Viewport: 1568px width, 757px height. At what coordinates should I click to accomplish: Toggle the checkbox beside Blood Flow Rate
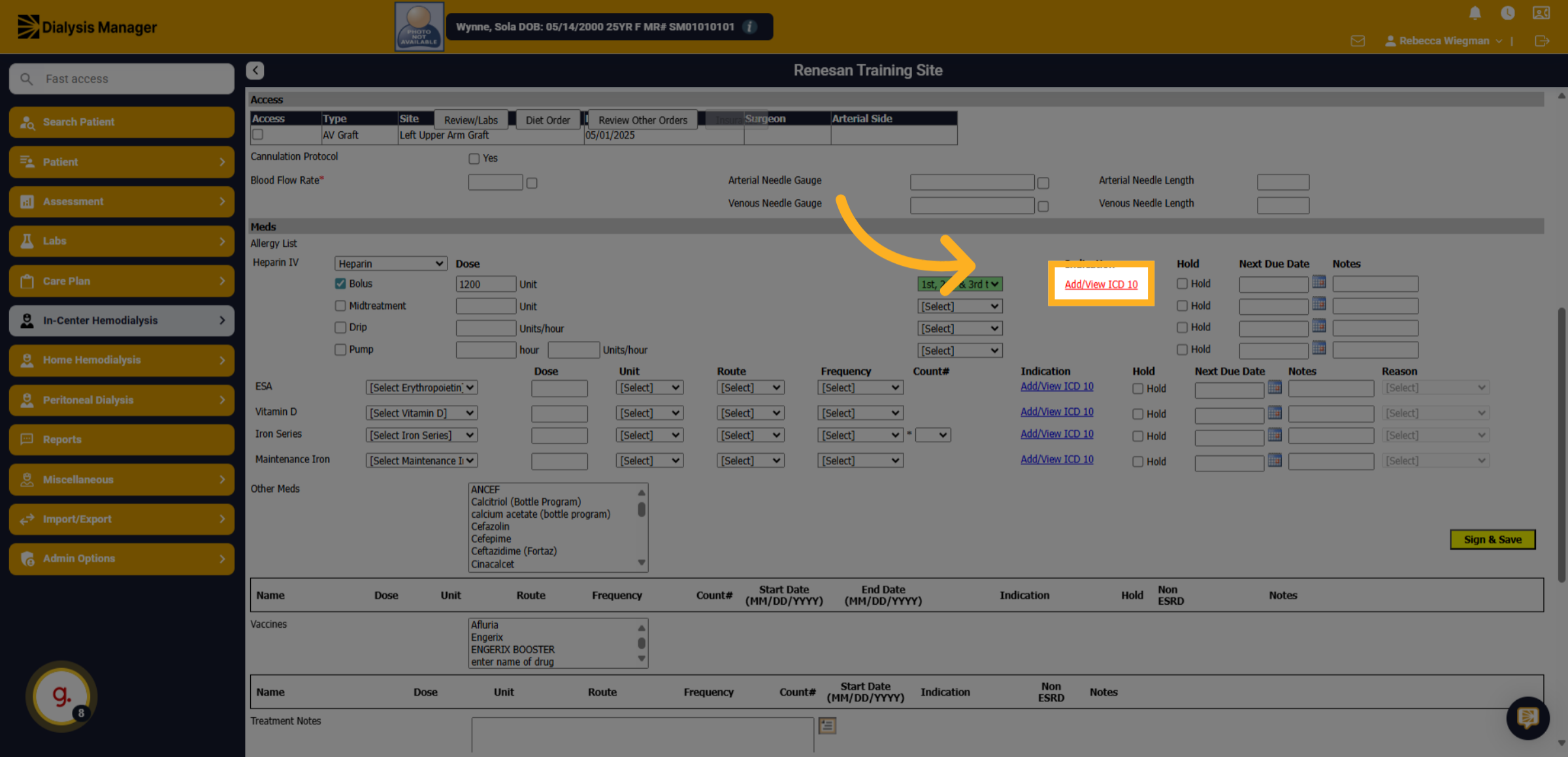tap(532, 183)
